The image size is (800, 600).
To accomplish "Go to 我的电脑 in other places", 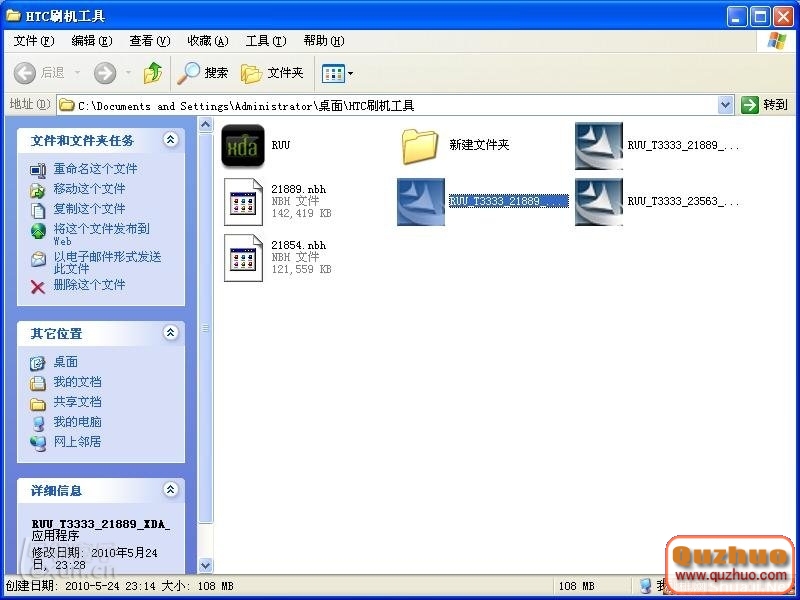I will pyautogui.click(x=78, y=422).
